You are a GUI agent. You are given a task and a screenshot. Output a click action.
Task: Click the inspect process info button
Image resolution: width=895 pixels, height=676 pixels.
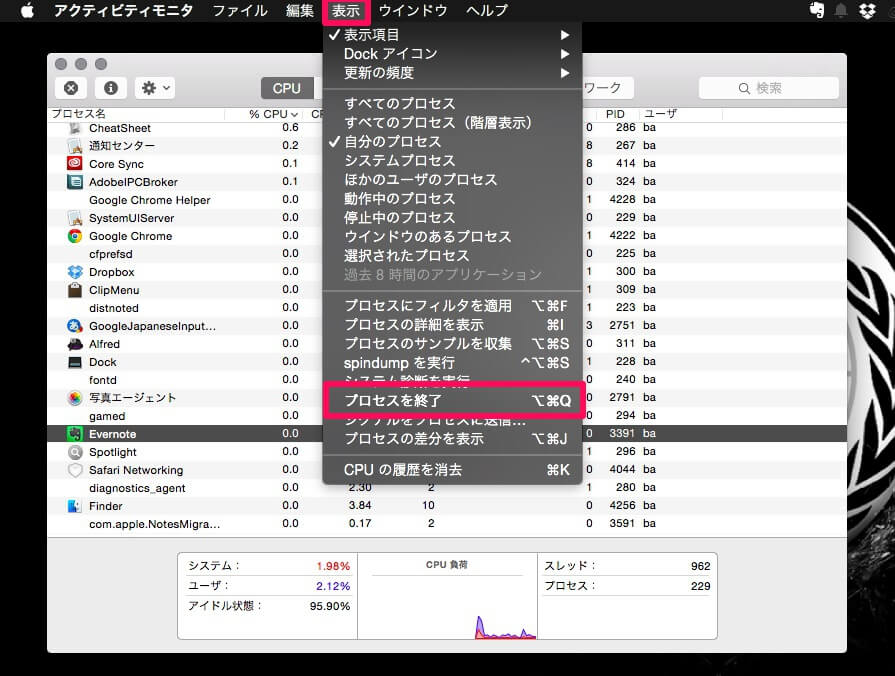pos(111,88)
